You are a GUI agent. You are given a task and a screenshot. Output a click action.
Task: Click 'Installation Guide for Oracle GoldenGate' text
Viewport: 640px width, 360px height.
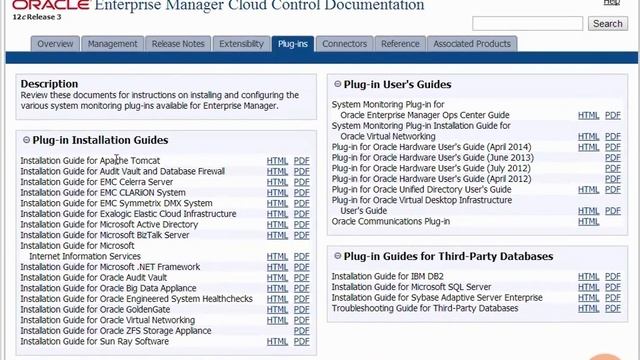click(x=95, y=309)
